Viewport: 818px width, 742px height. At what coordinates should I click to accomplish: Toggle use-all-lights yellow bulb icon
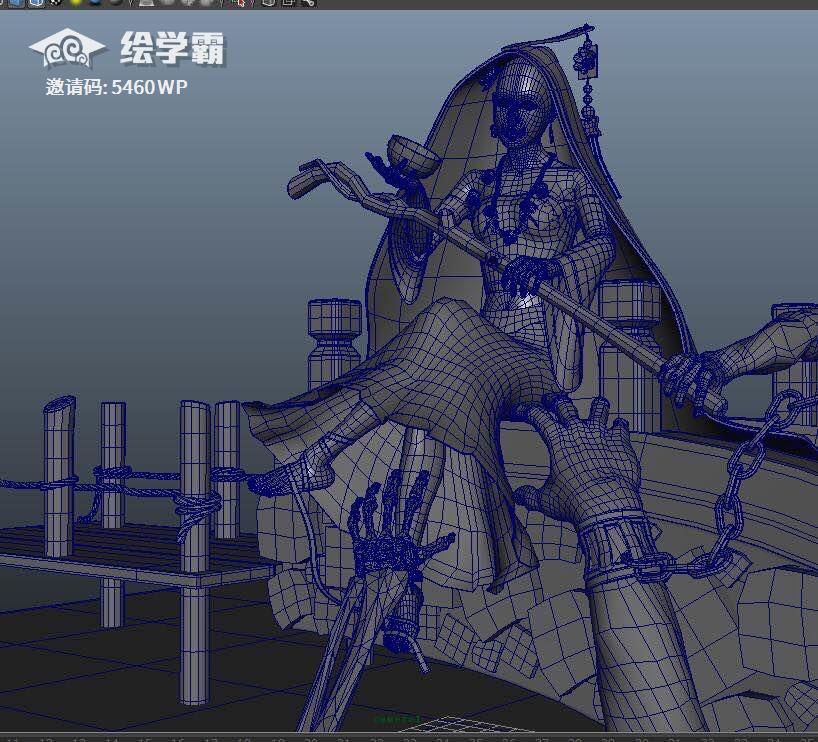coord(76,2)
